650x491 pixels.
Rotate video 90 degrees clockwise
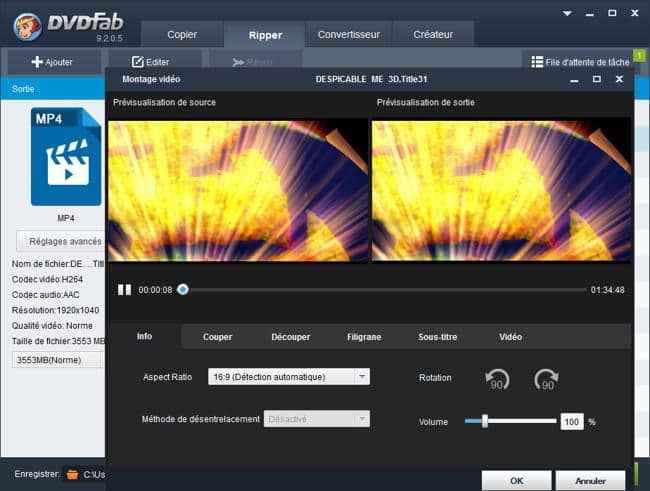point(546,379)
